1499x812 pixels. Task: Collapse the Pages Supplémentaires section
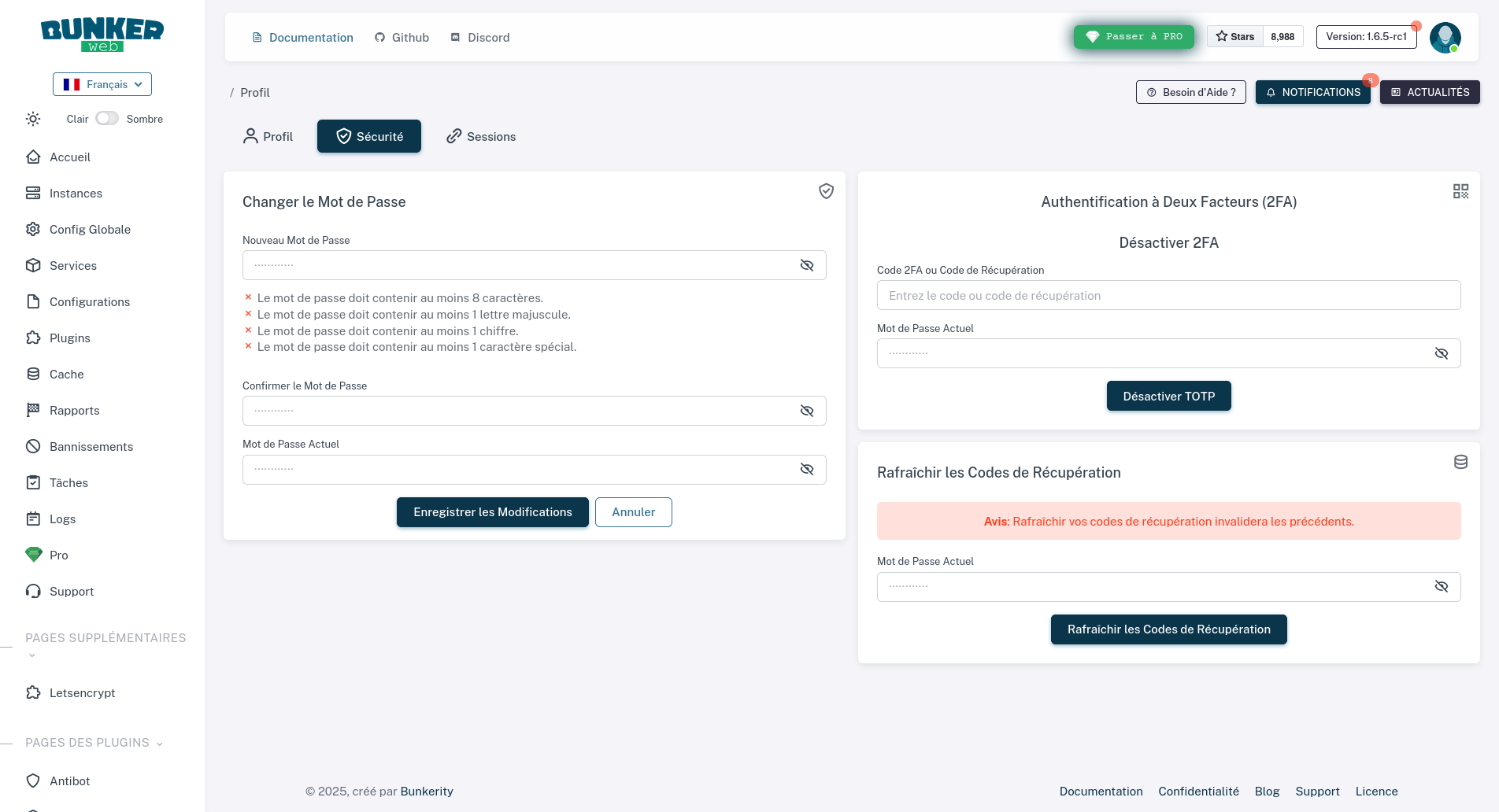click(32, 655)
